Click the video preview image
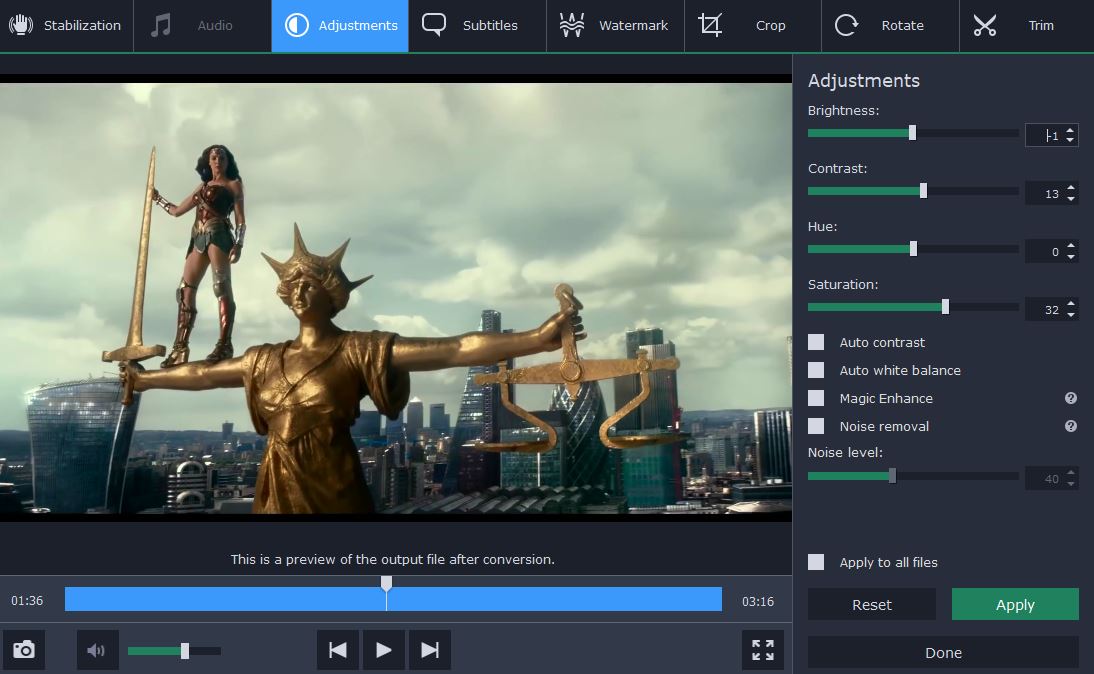The height and width of the screenshot is (674, 1094). pos(396,298)
